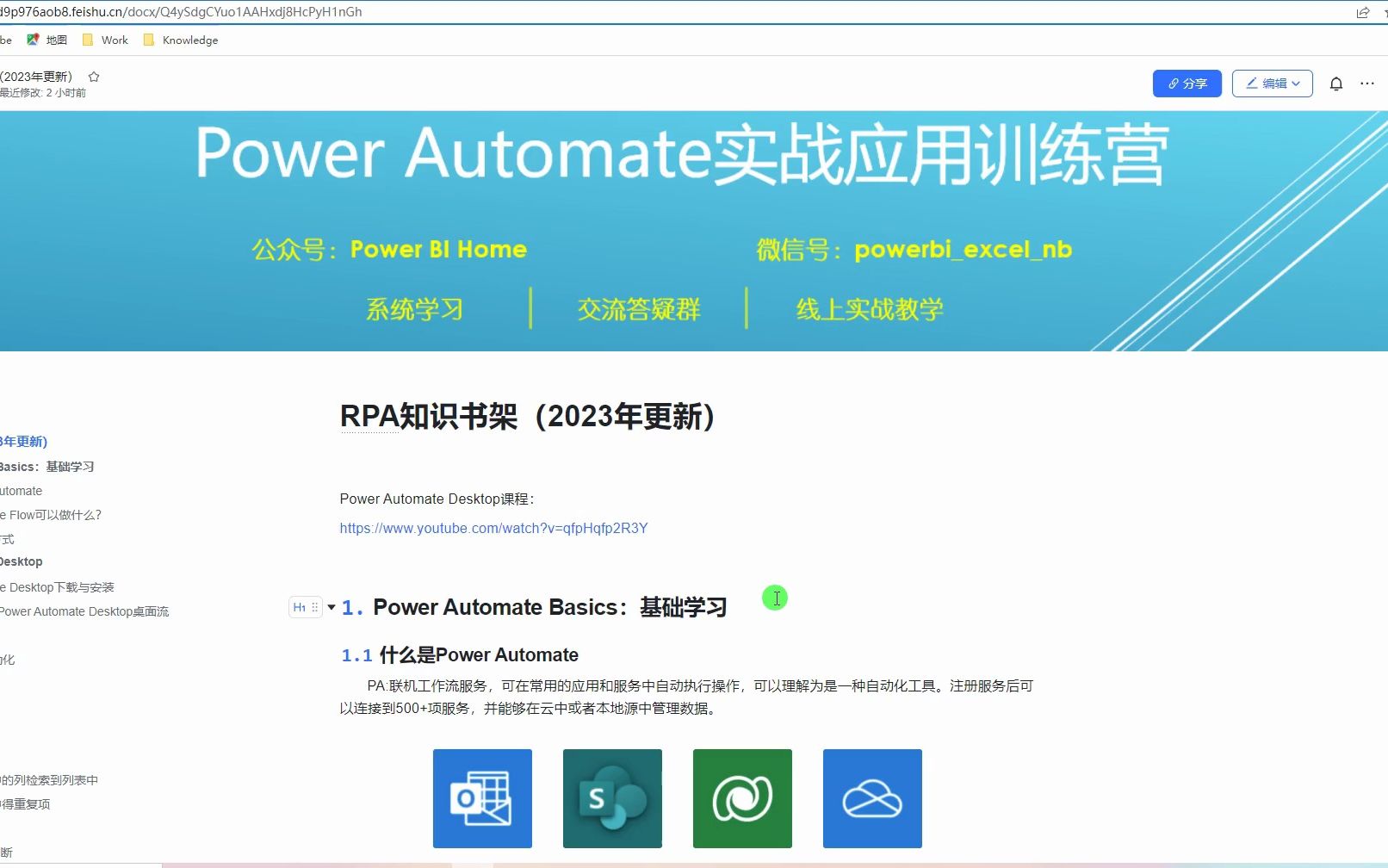The height and width of the screenshot is (868, 1388).
Task: Open the Knowledge bookmarks folder
Action: click(x=181, y=40)
